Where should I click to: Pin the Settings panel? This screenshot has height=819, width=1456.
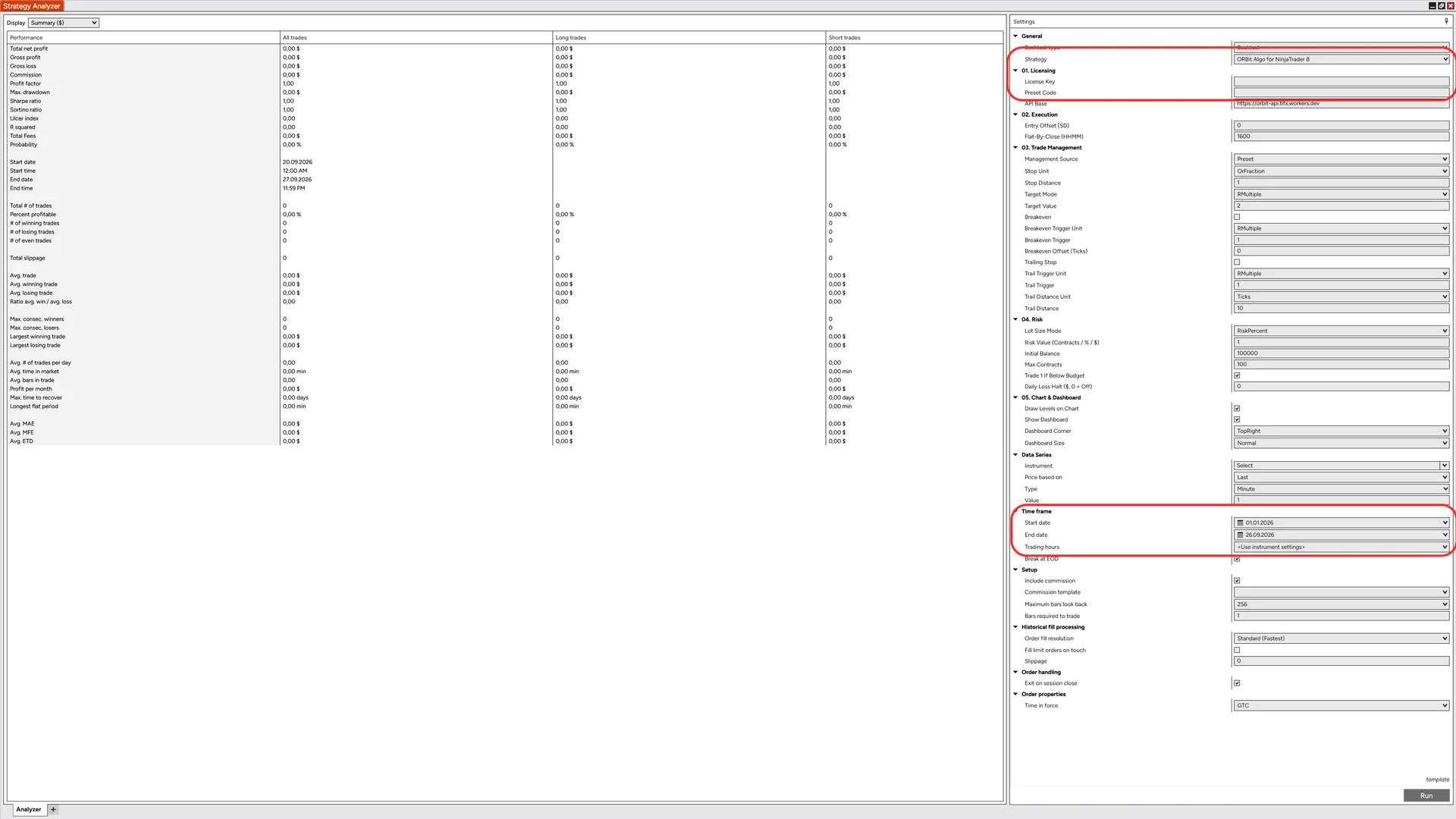[1446, 21]
